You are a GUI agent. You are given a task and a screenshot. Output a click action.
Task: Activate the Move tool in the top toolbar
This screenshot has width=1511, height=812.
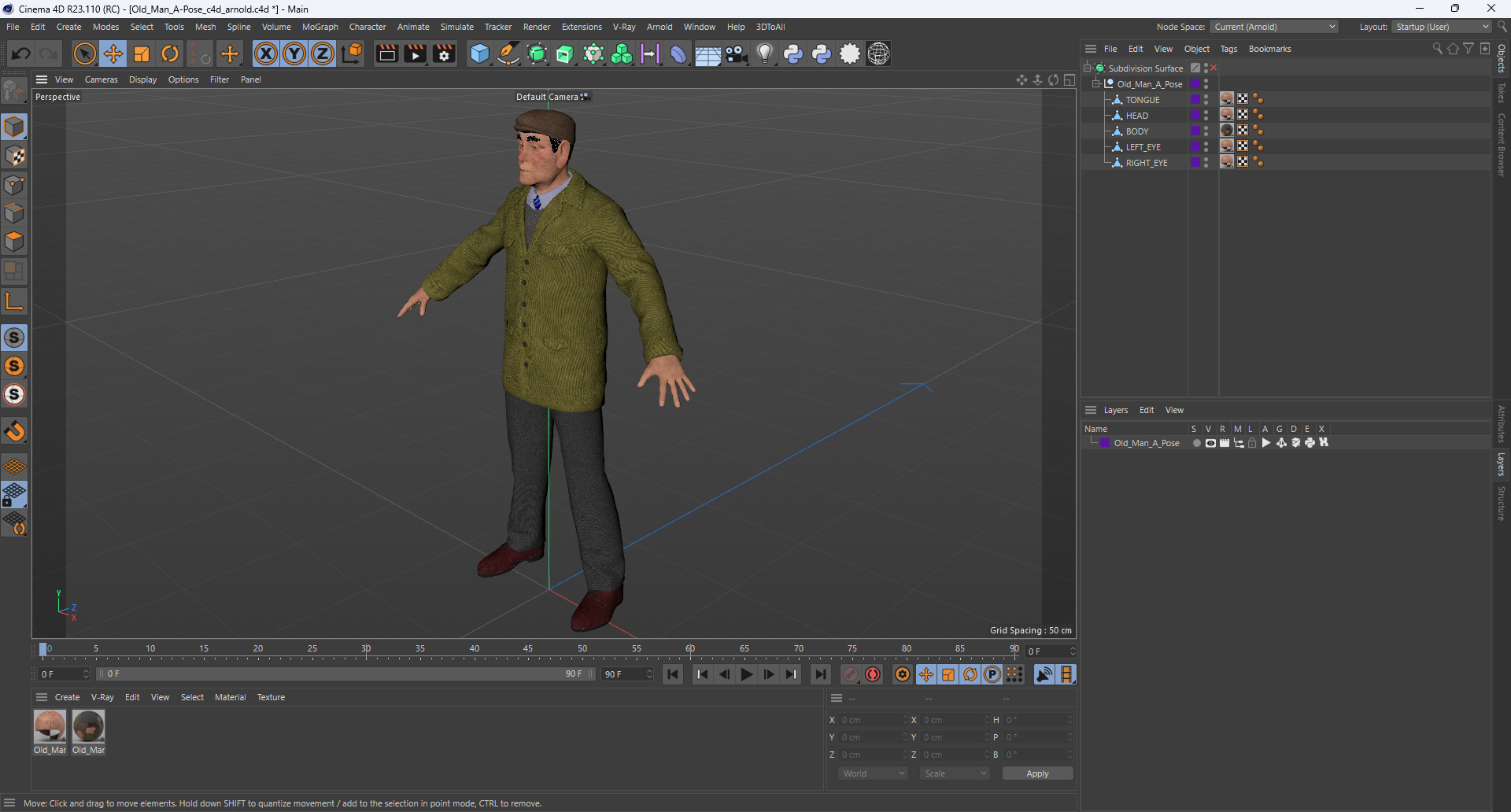click(113, 54)
